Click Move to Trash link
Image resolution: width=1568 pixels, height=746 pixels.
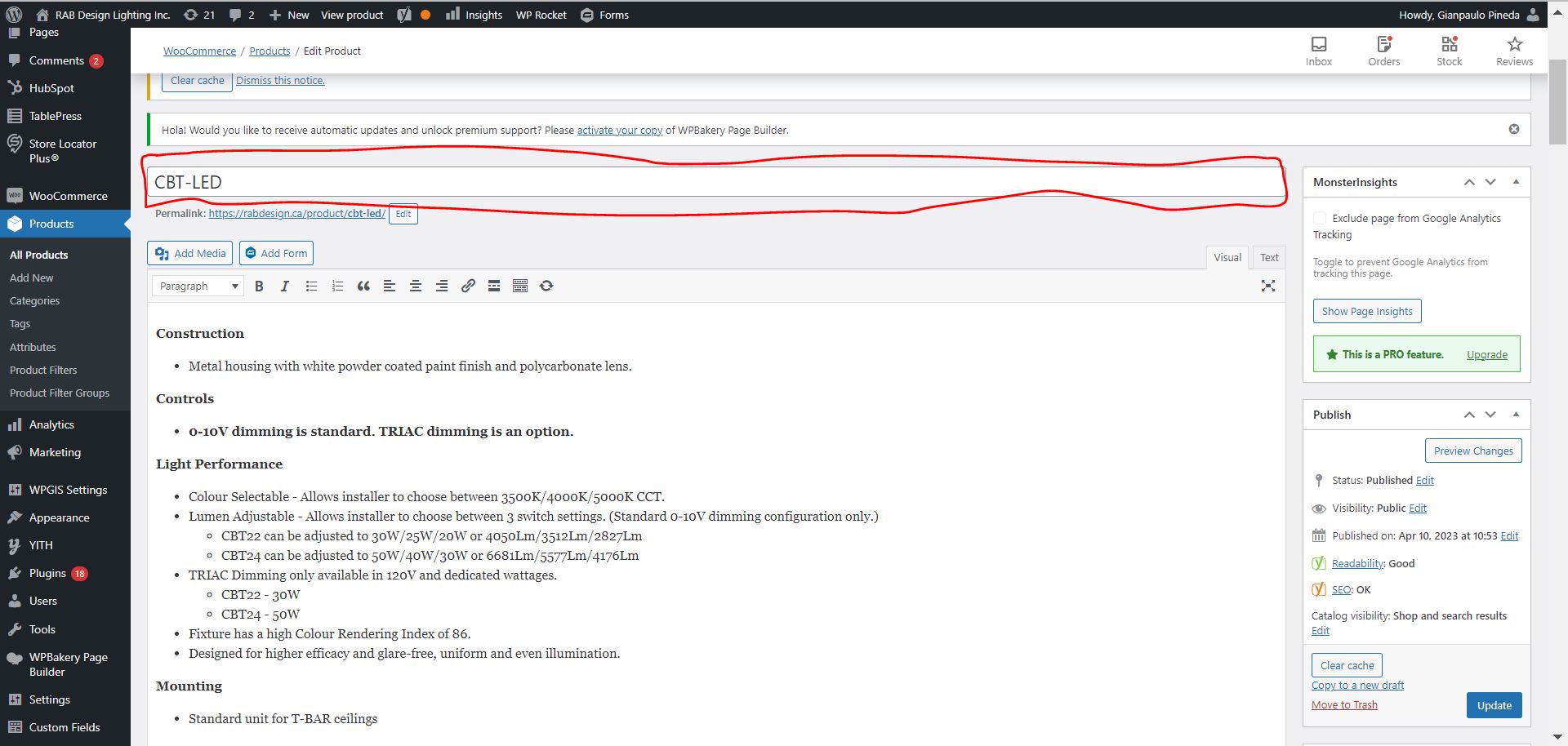point(1344,705)
